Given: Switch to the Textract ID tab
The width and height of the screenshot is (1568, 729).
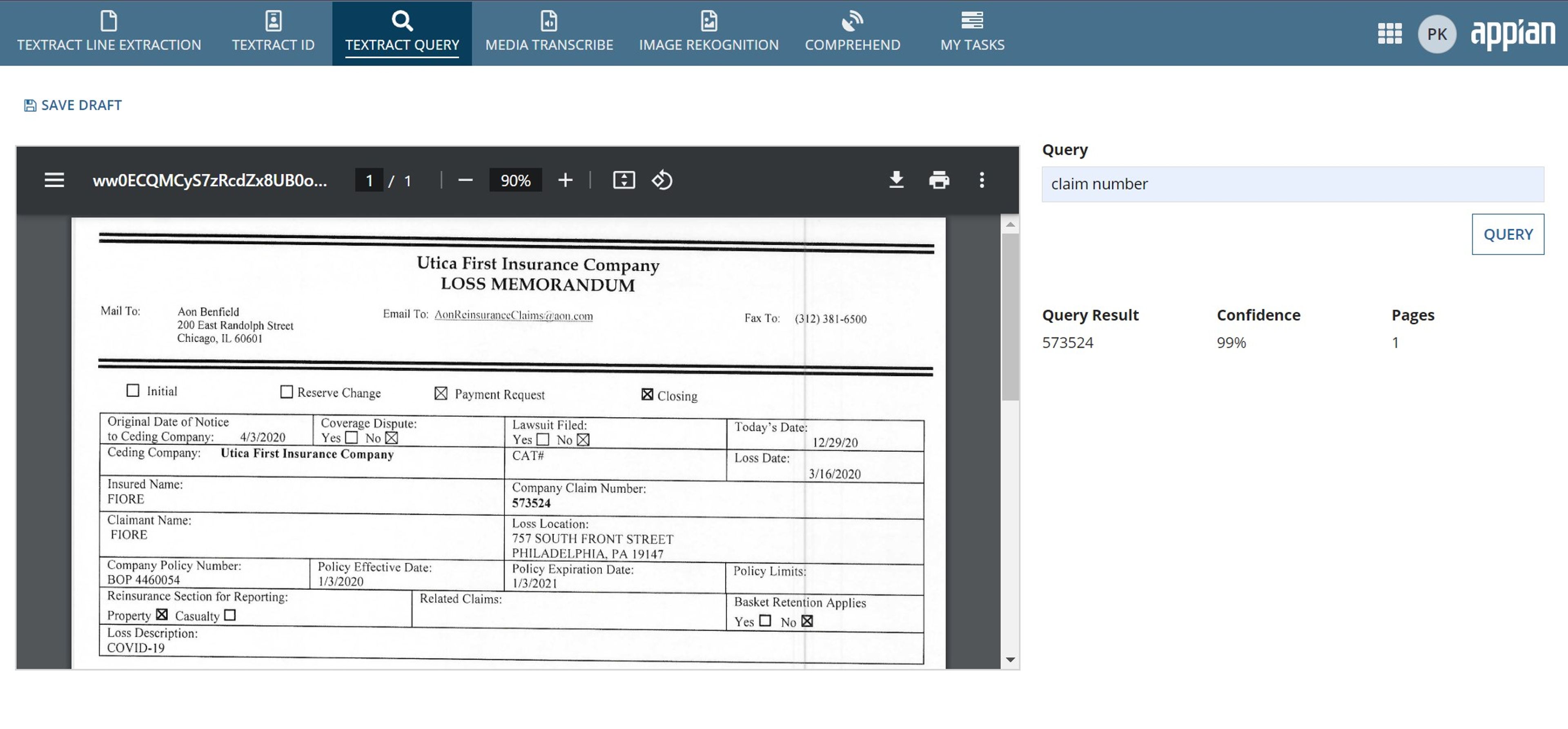Looking at the screenshot, I should pos(273,33).
